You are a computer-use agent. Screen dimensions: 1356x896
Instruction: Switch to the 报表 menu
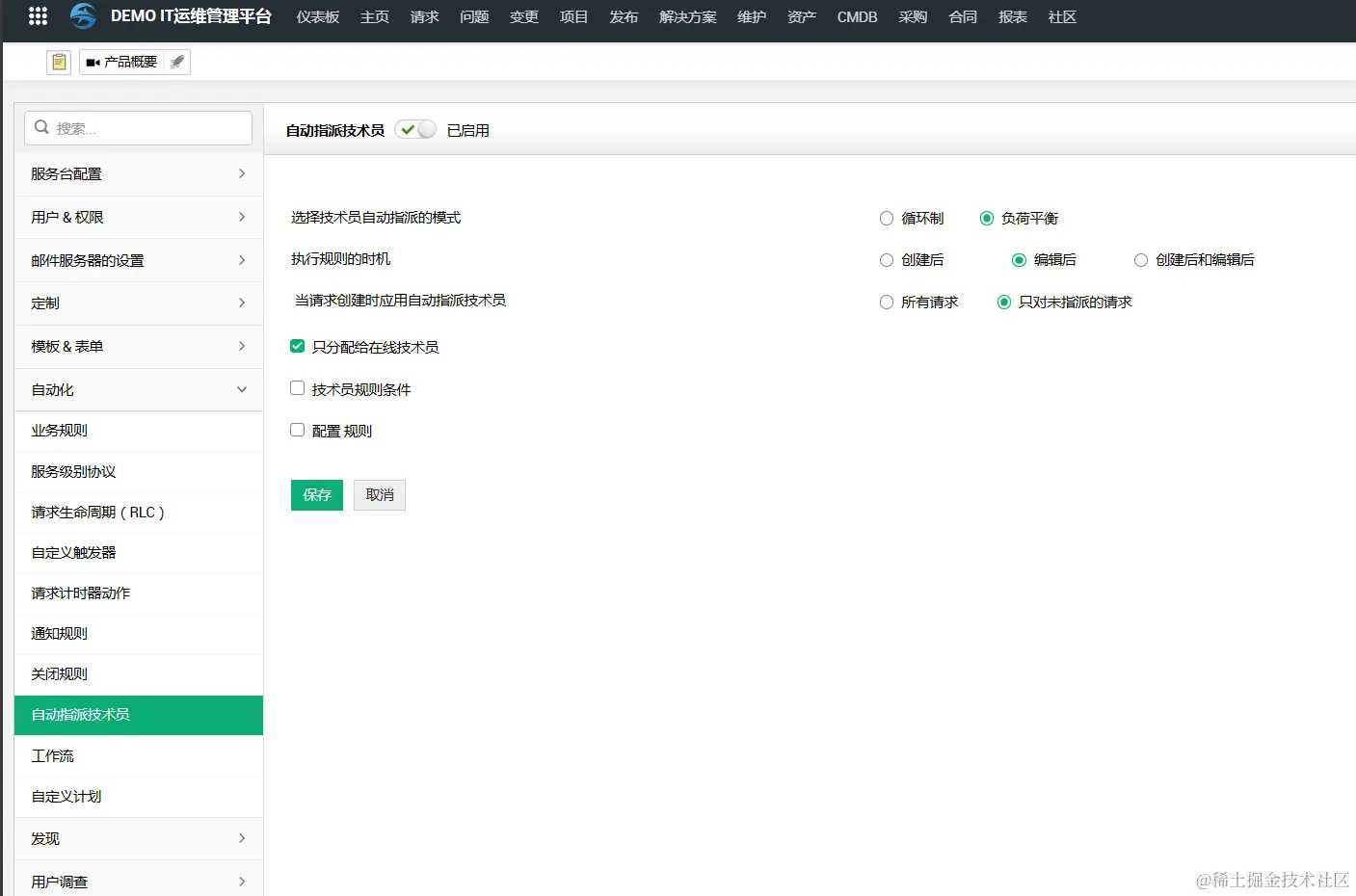click(x=1012, y=16)
